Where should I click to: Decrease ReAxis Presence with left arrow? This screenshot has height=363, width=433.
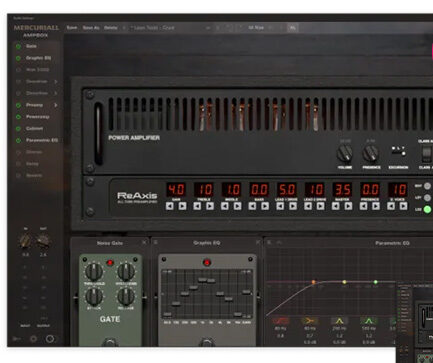tap(363, 206)
